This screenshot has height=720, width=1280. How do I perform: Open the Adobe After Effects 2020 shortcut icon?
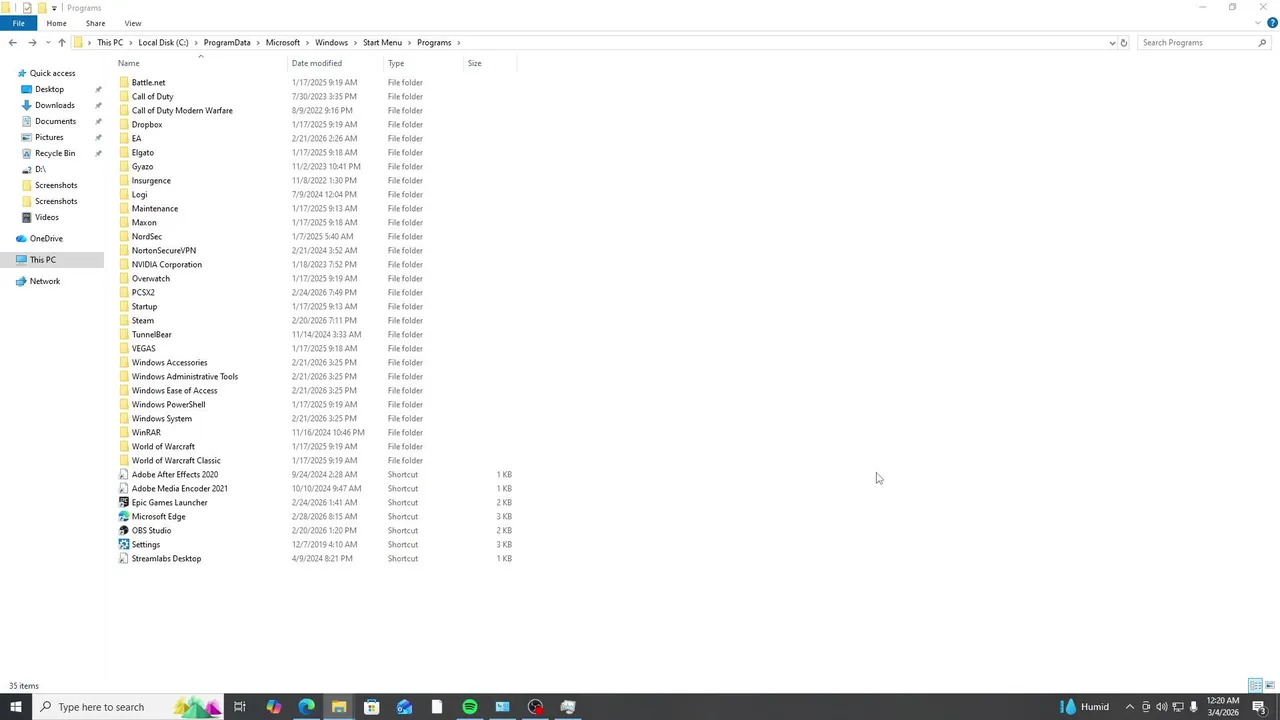[124, 474]
